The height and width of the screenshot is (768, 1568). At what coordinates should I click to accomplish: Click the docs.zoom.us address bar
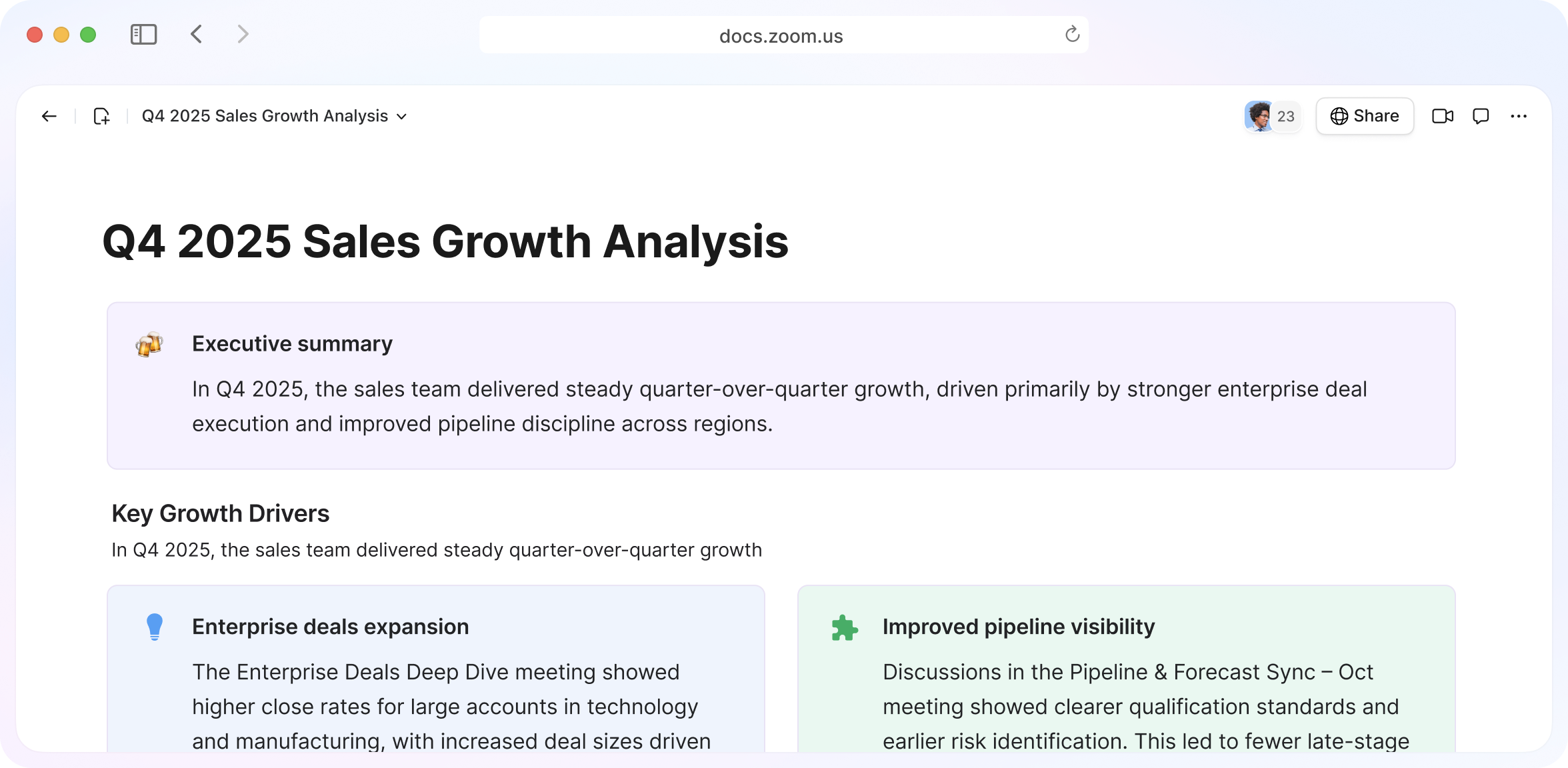coord(781,36)
